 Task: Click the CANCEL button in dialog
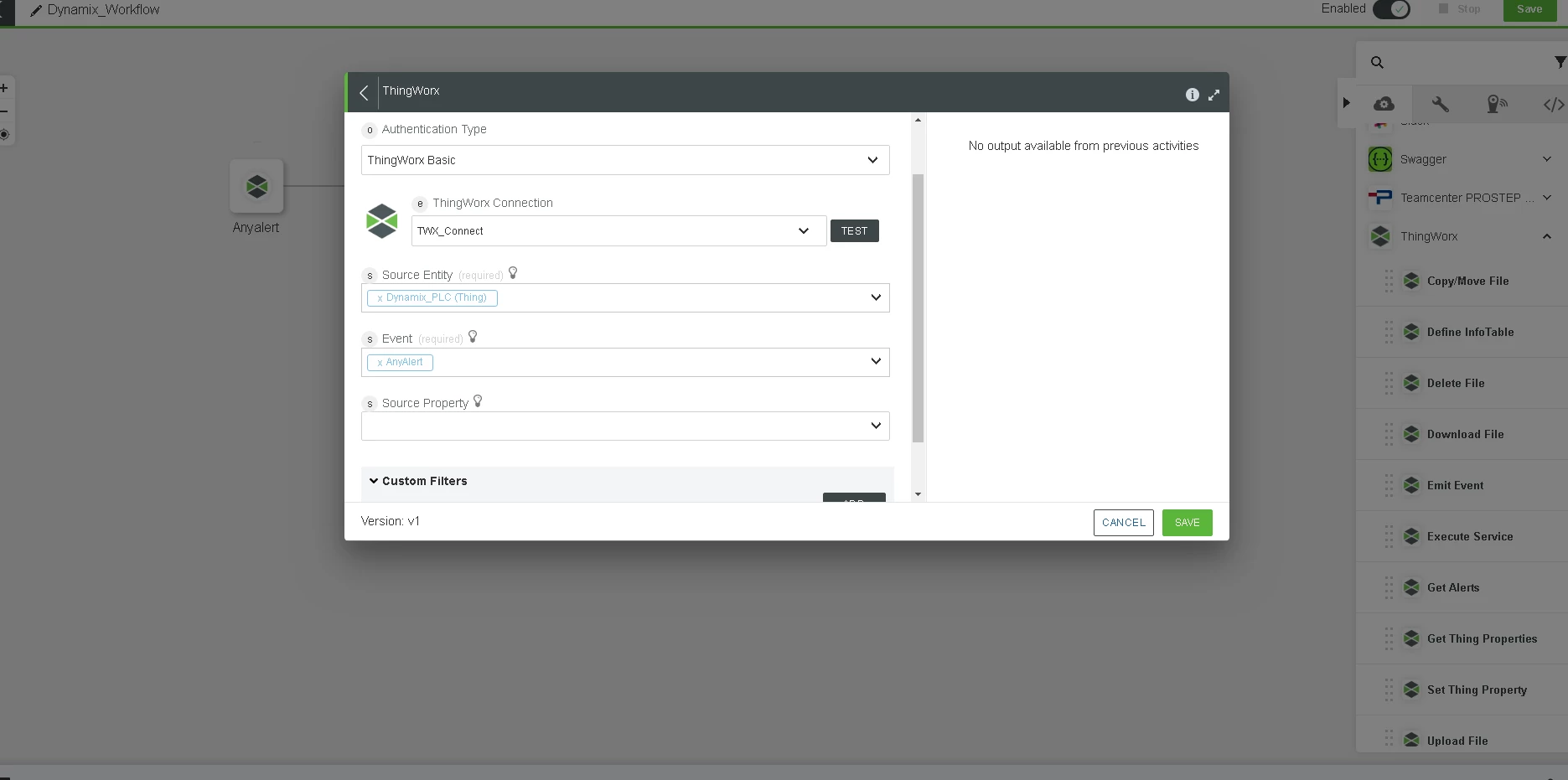pyautogui.click(x=1123, y=523)
